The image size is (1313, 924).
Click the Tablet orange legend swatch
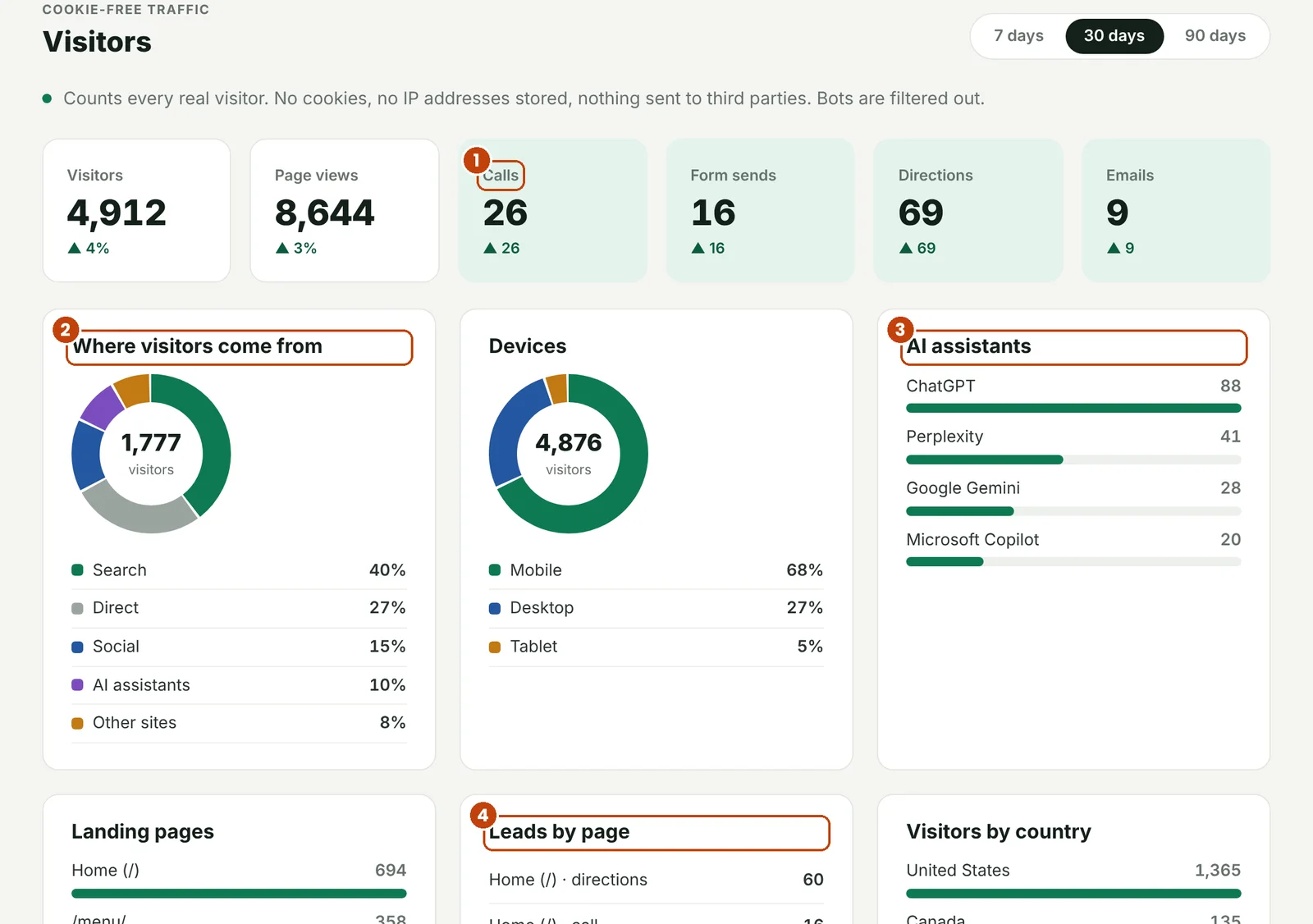pyautogui.click(x=495, y=647)
